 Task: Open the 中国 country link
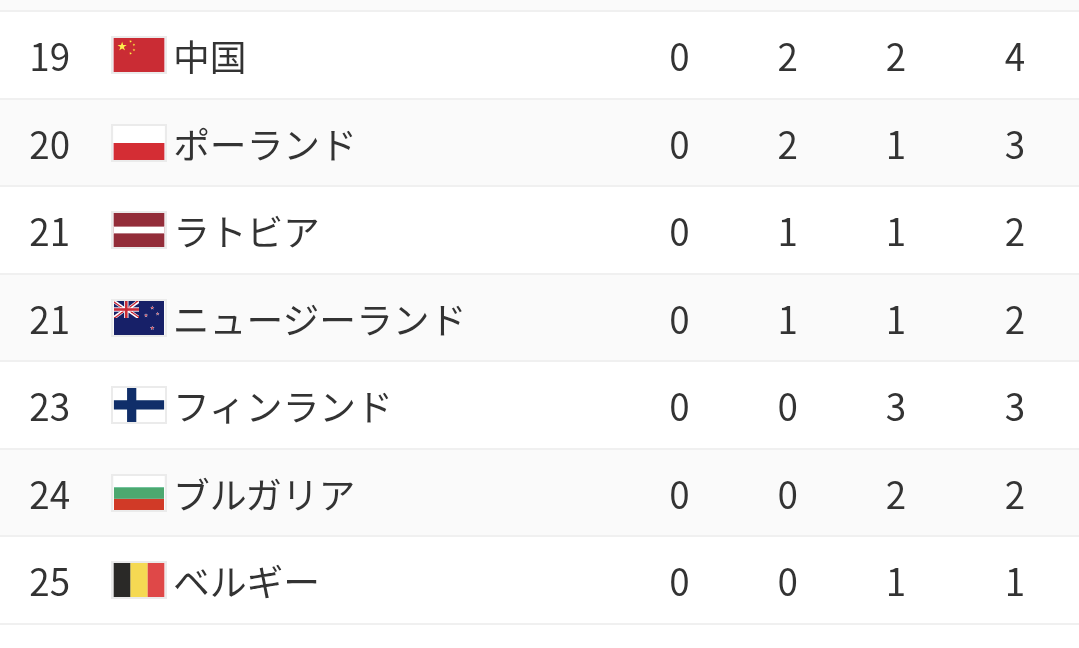(x=210, y=57)
